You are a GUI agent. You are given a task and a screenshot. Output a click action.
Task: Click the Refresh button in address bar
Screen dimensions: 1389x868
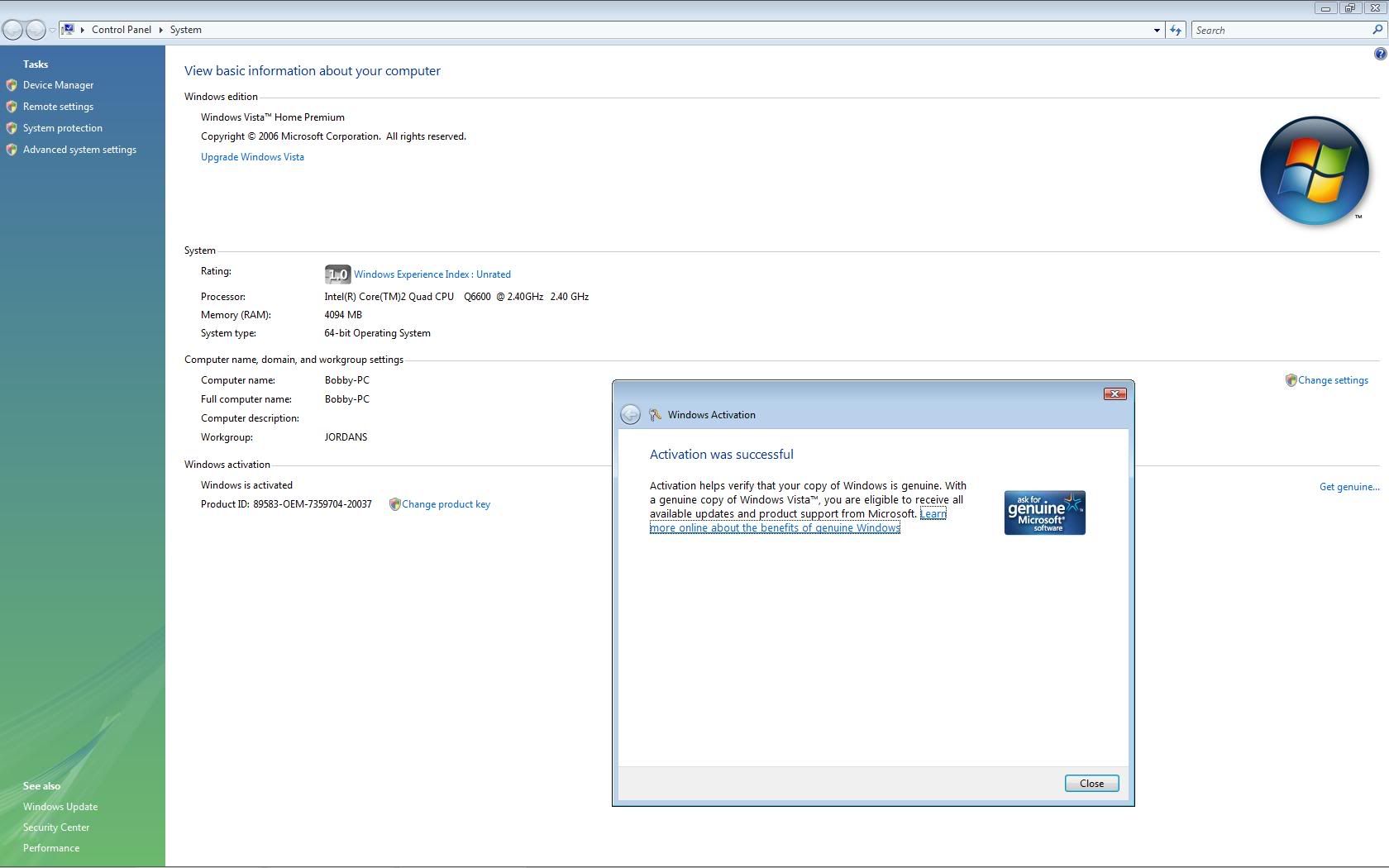point(1176,31)
